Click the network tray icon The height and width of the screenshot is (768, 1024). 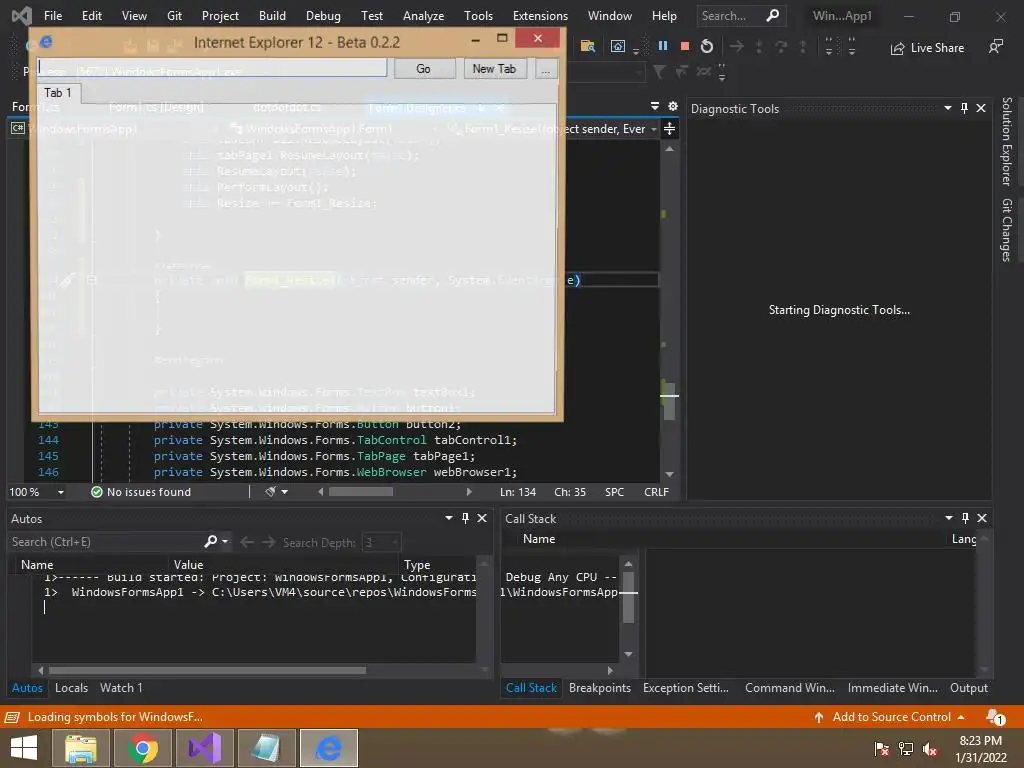(906, 749)
